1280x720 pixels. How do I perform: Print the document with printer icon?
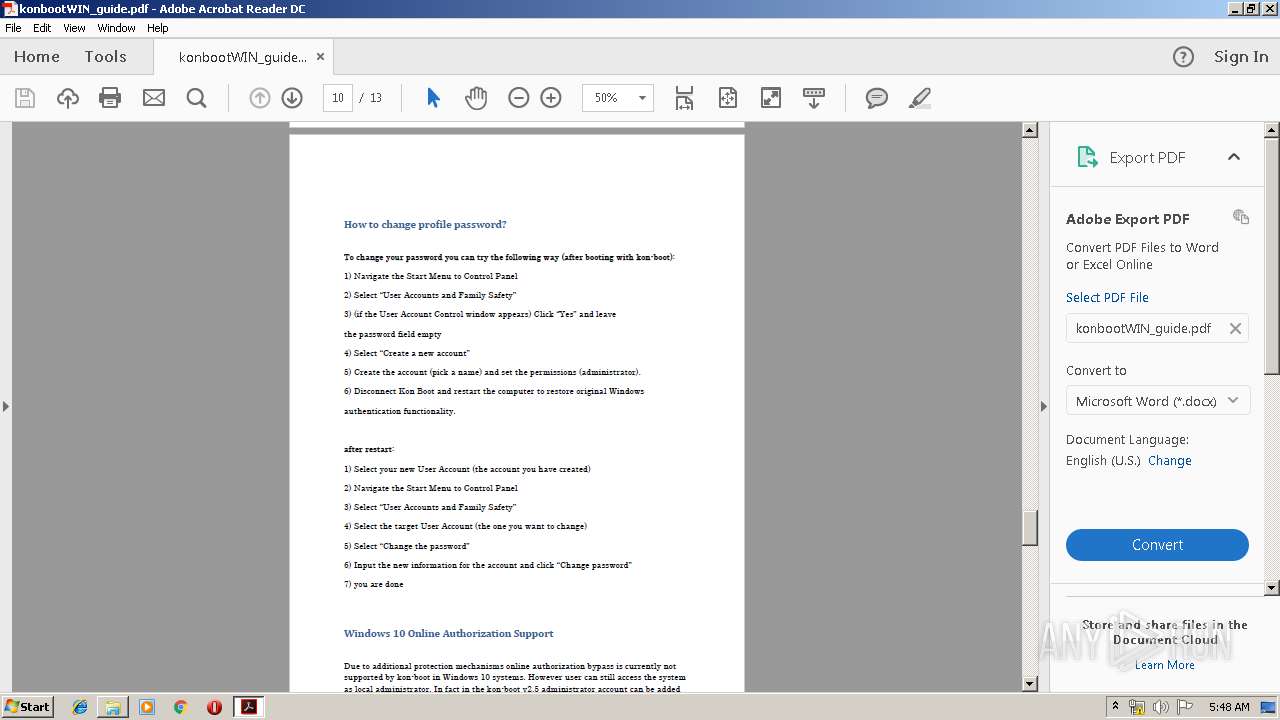click(110, 98)
